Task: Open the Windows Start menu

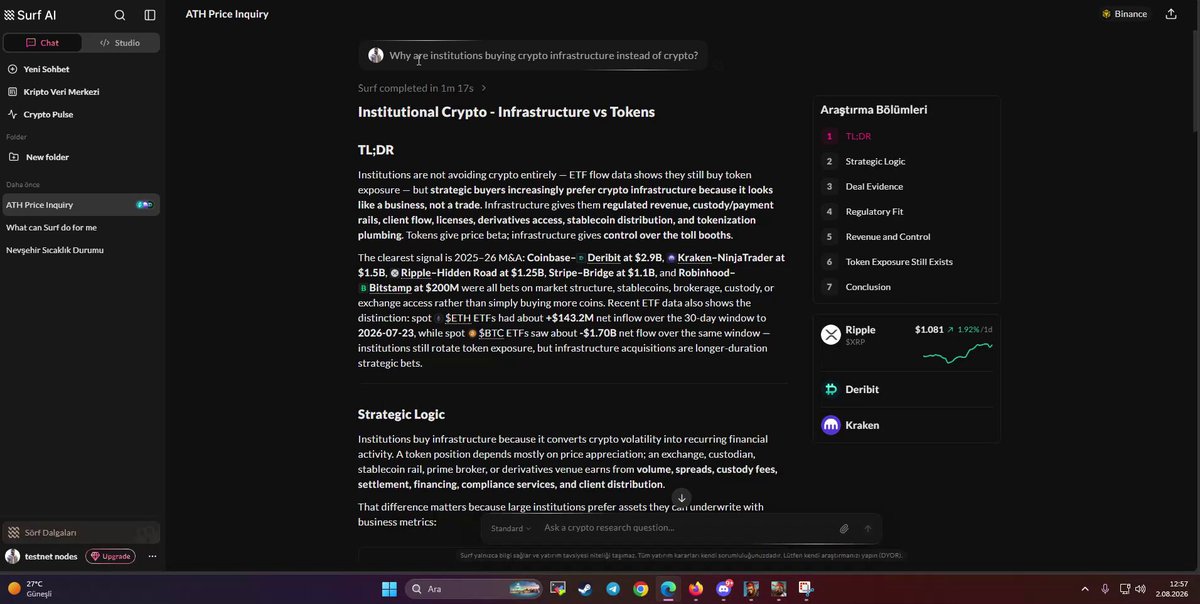Action: [389, 589]
